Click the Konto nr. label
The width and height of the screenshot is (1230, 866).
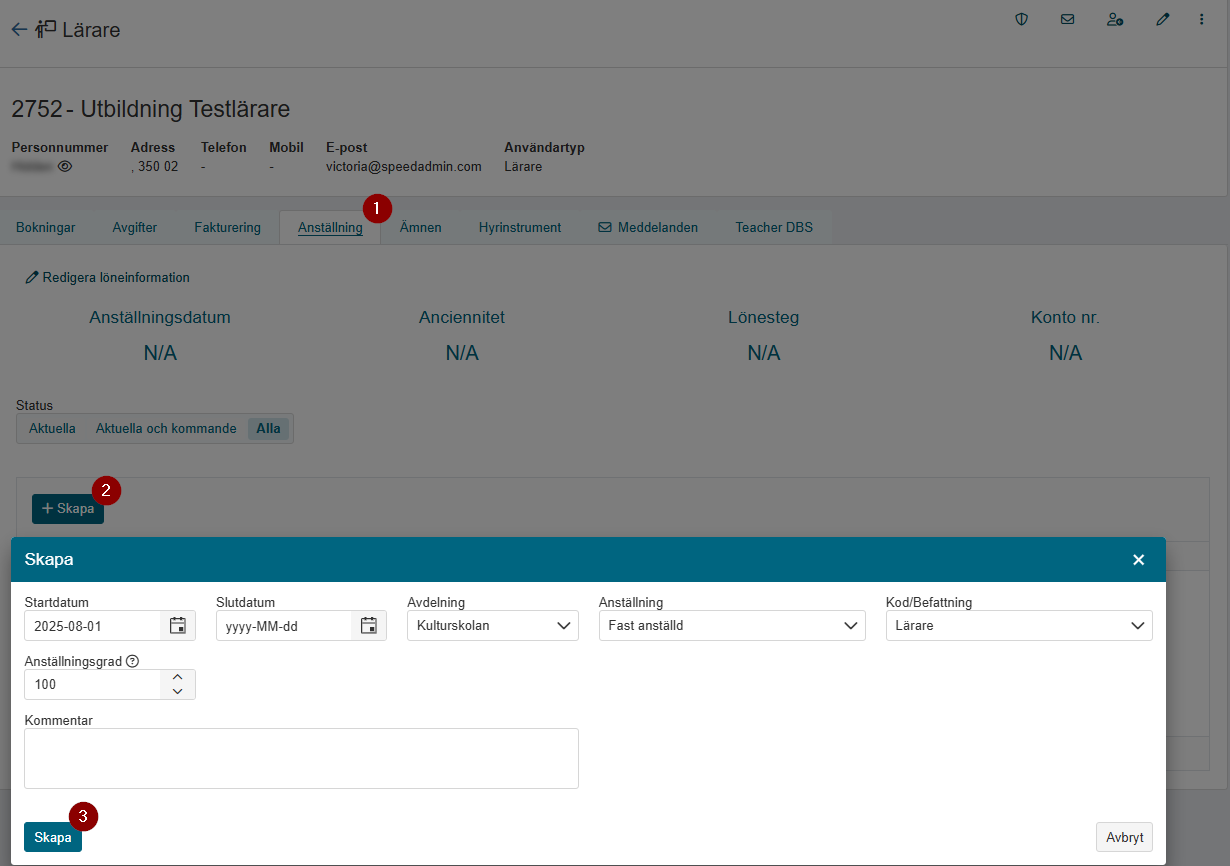pyautogui.click(x=1065, y=318)
